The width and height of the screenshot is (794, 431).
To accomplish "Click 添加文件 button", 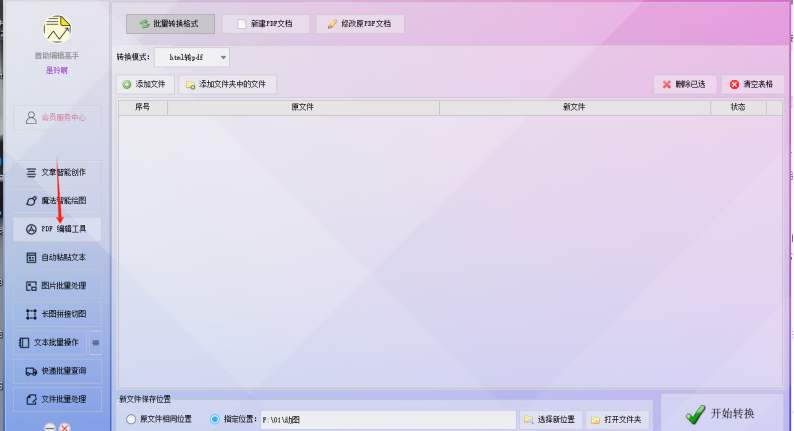I will click(x=145, y=85).
